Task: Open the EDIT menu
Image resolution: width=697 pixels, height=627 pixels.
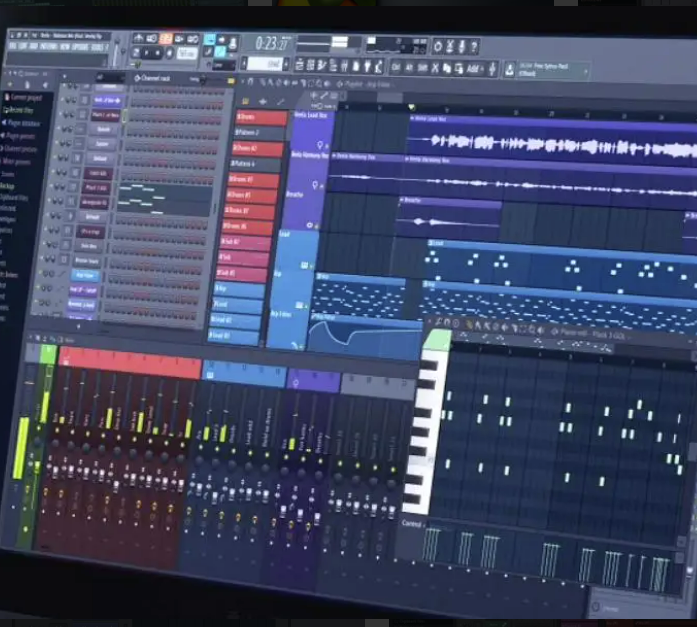Action: [x=23, y=46]
